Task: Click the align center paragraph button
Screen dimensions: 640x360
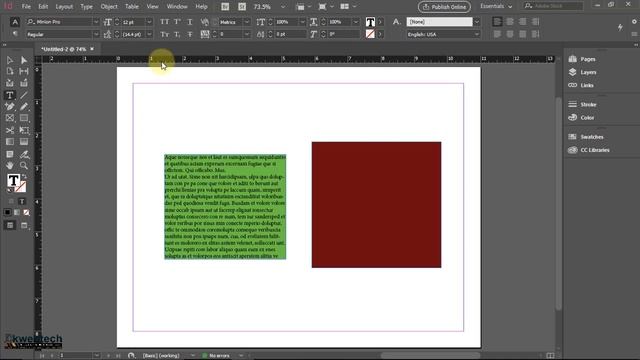Action: pyautogui.click(x=510, y=22)
